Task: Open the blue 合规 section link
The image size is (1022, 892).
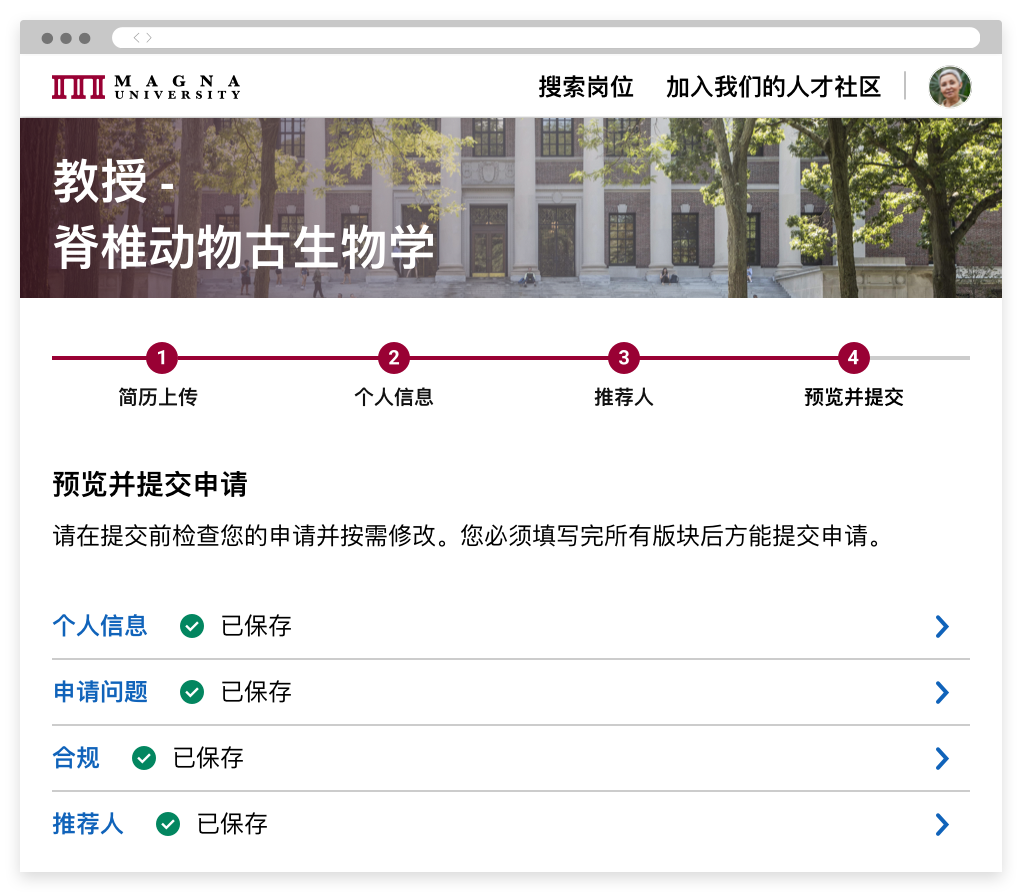Action: pos(76,758)
